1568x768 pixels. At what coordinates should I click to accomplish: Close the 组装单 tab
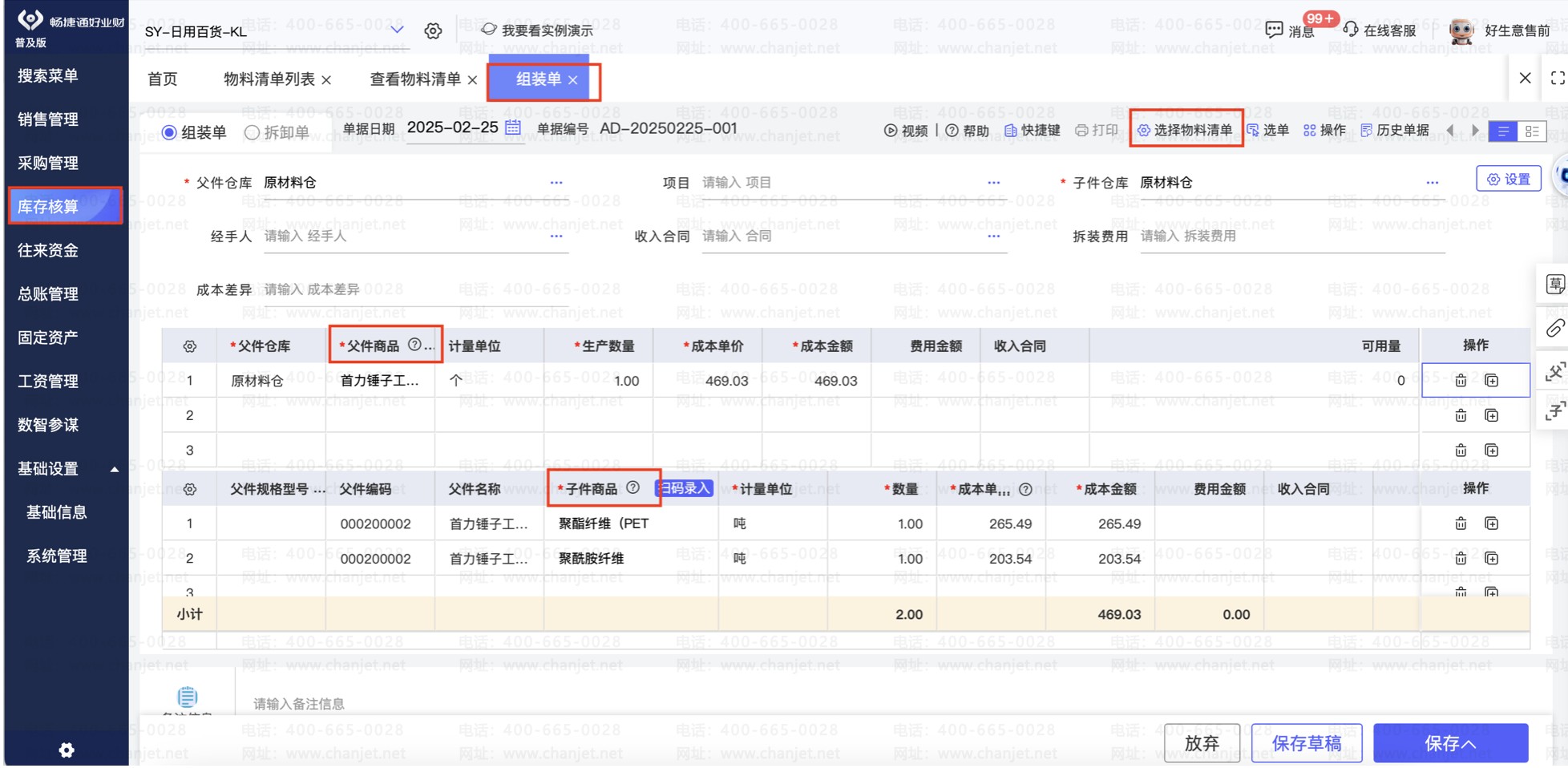(x=573, y=80)
